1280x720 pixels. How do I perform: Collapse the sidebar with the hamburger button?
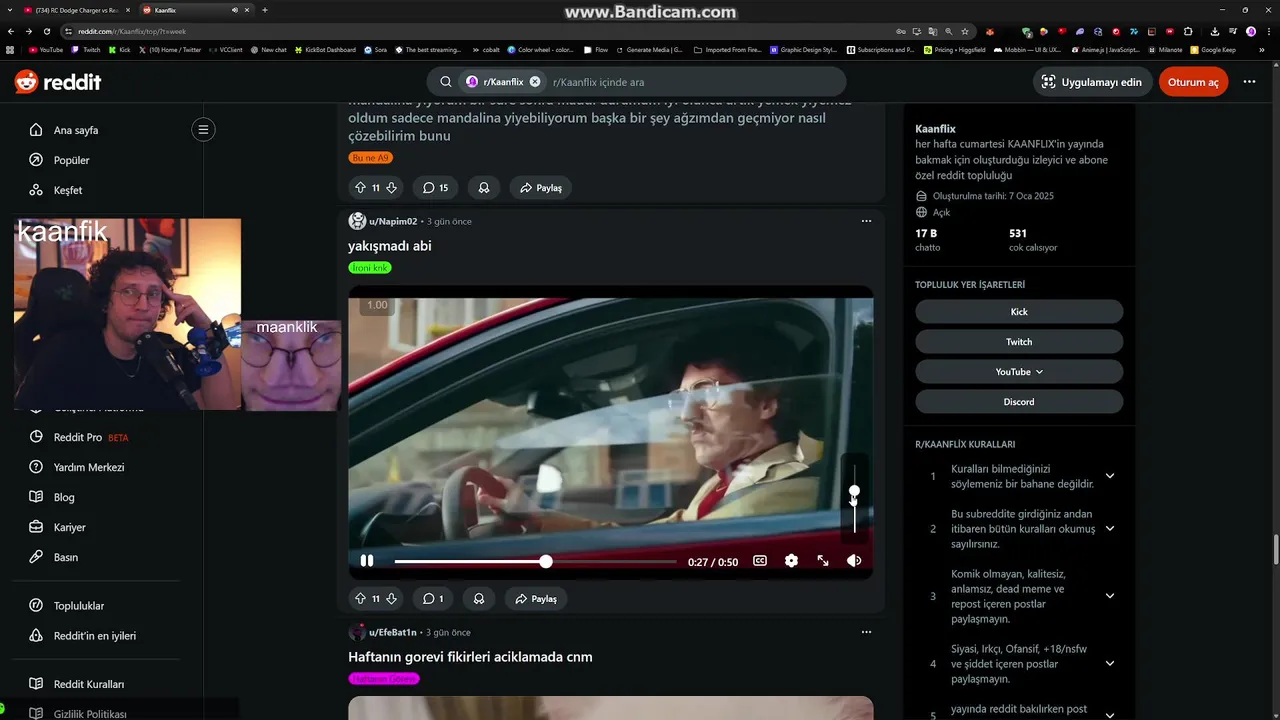[x=203, y=129]
